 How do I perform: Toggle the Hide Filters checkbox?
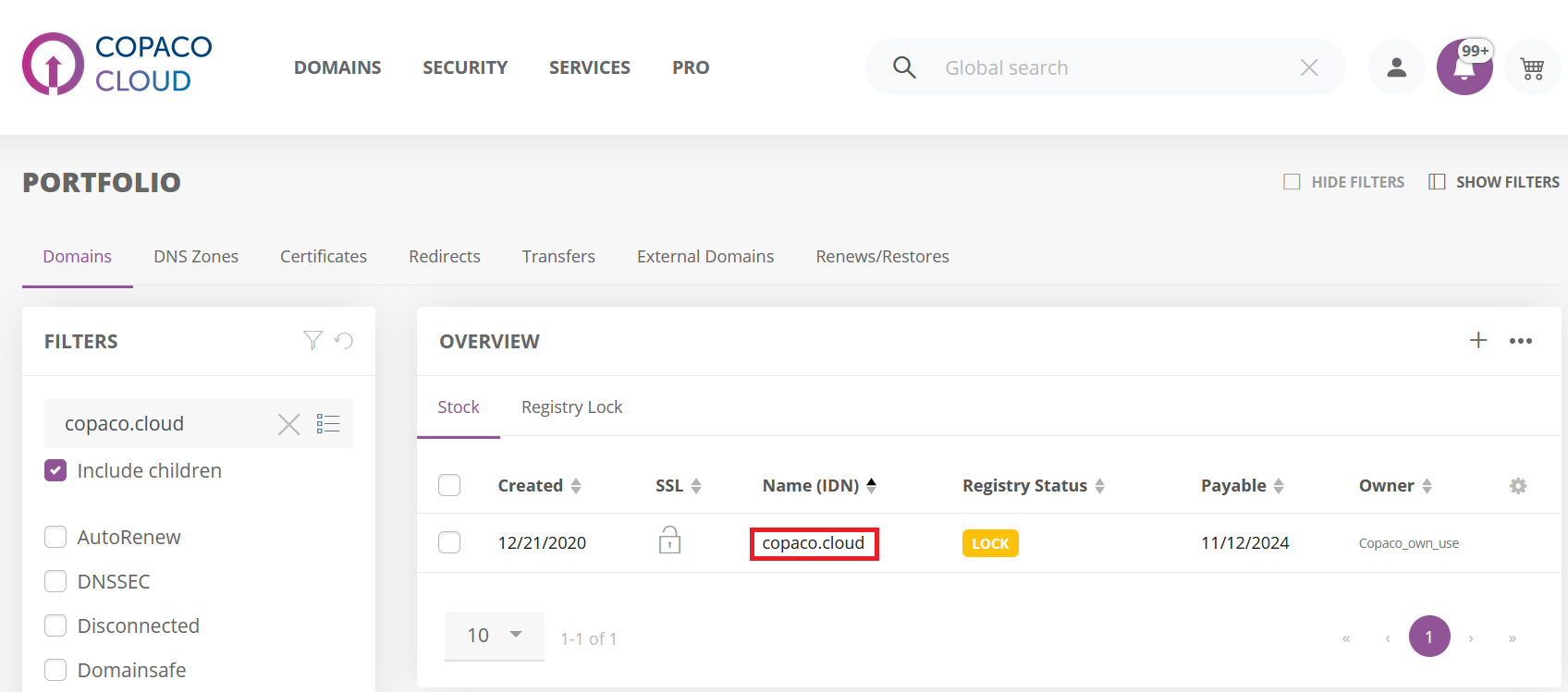[x=1292, y=182]
